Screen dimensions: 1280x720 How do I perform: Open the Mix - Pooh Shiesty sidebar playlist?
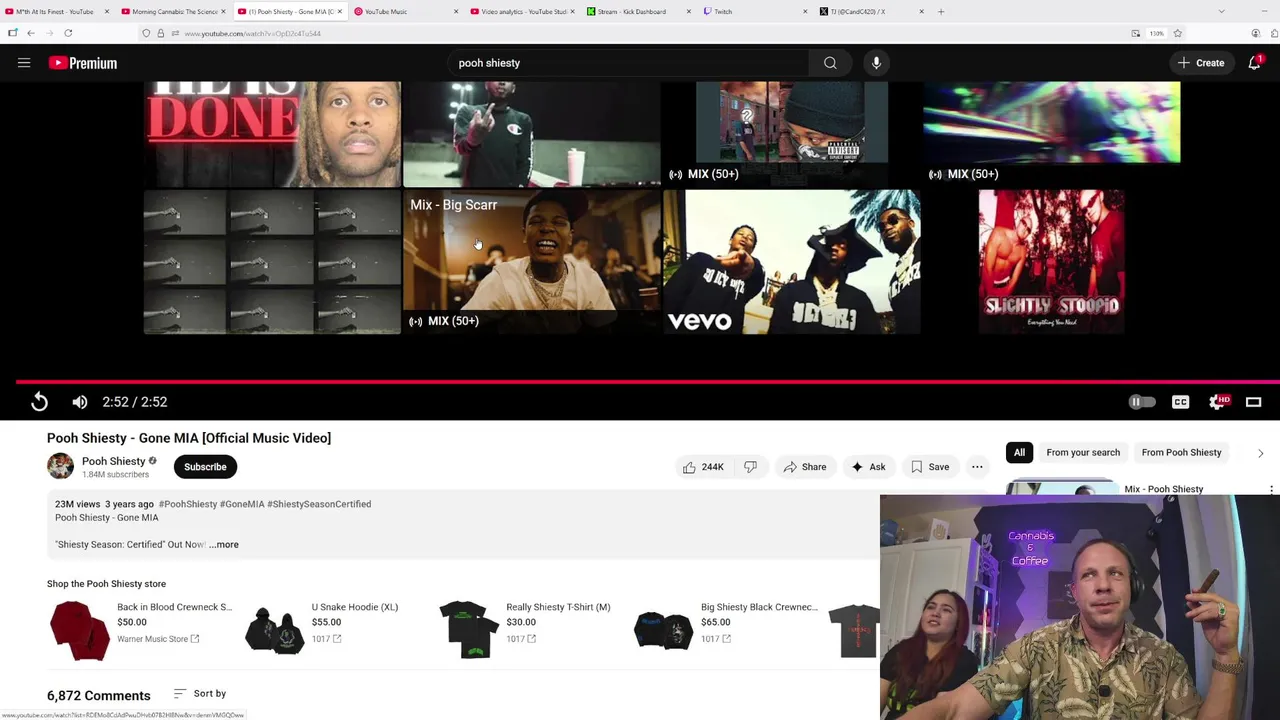[x=1163, y=489]
